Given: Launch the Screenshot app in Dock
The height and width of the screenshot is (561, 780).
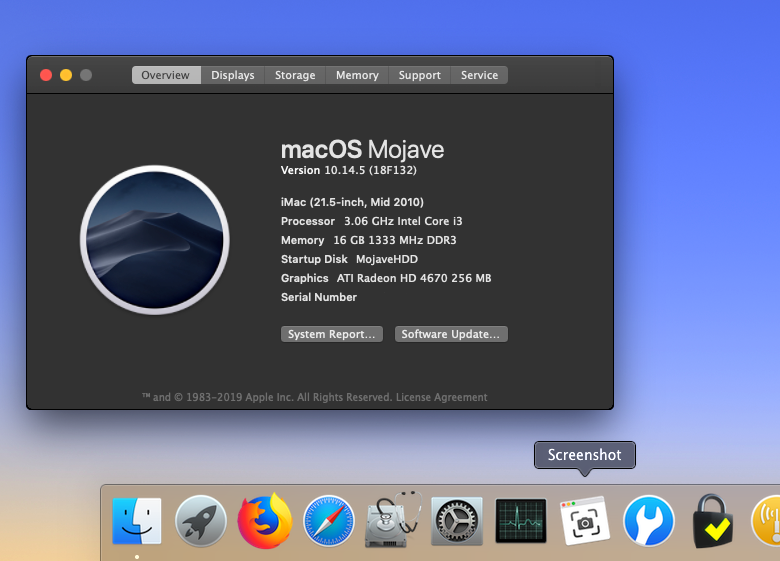Looking at the screenshot, I should (x=585, y=521).
